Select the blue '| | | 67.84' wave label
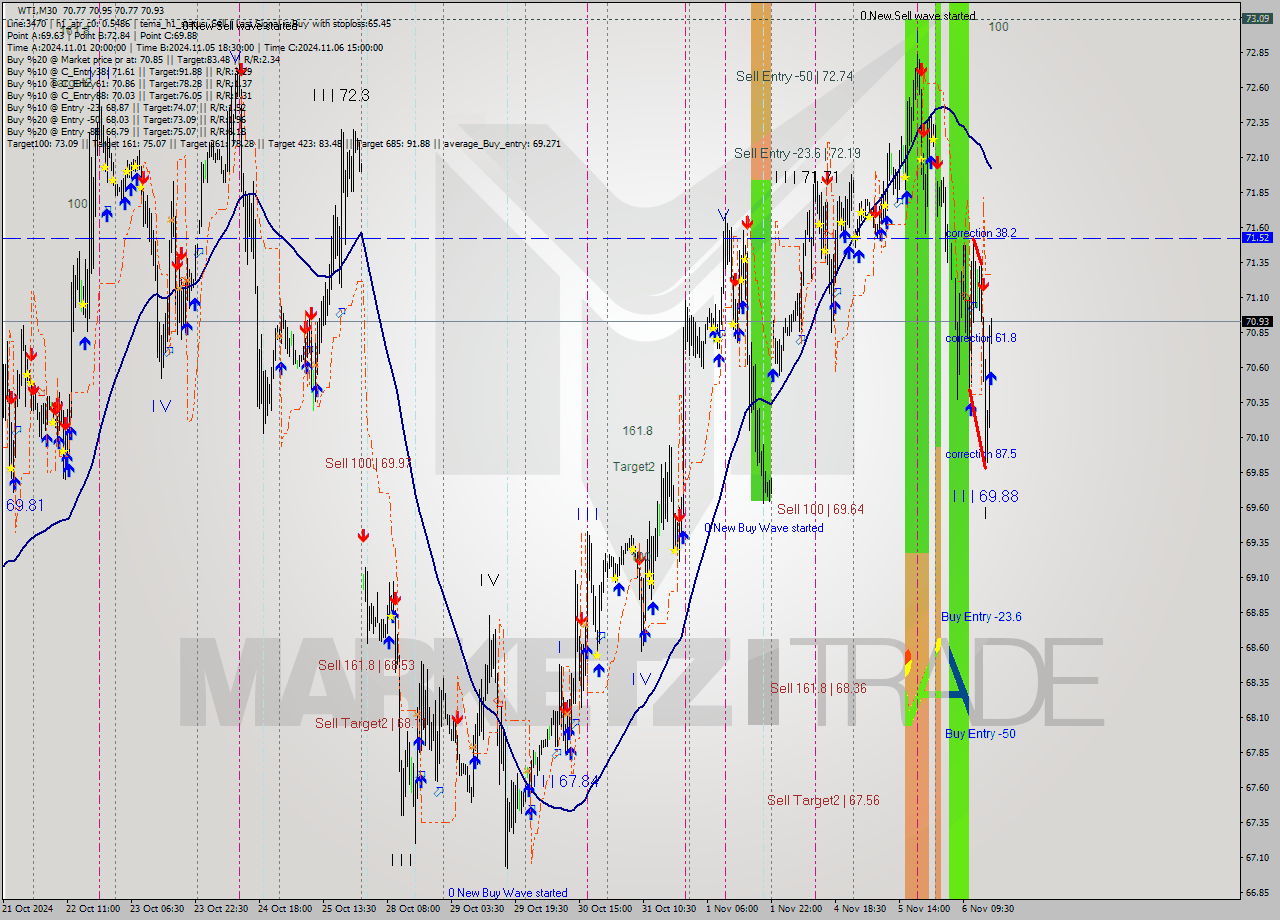Screen dimensions: 1280x920 [x=564, y=781]
